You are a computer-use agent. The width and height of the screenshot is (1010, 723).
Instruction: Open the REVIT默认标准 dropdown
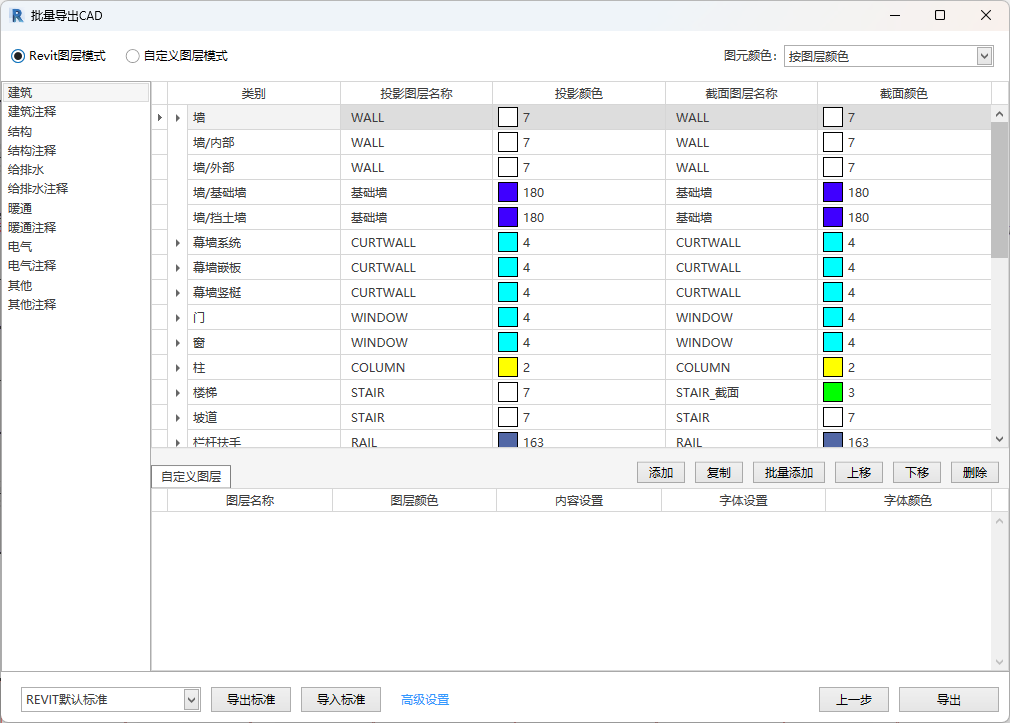coord(191,699)
